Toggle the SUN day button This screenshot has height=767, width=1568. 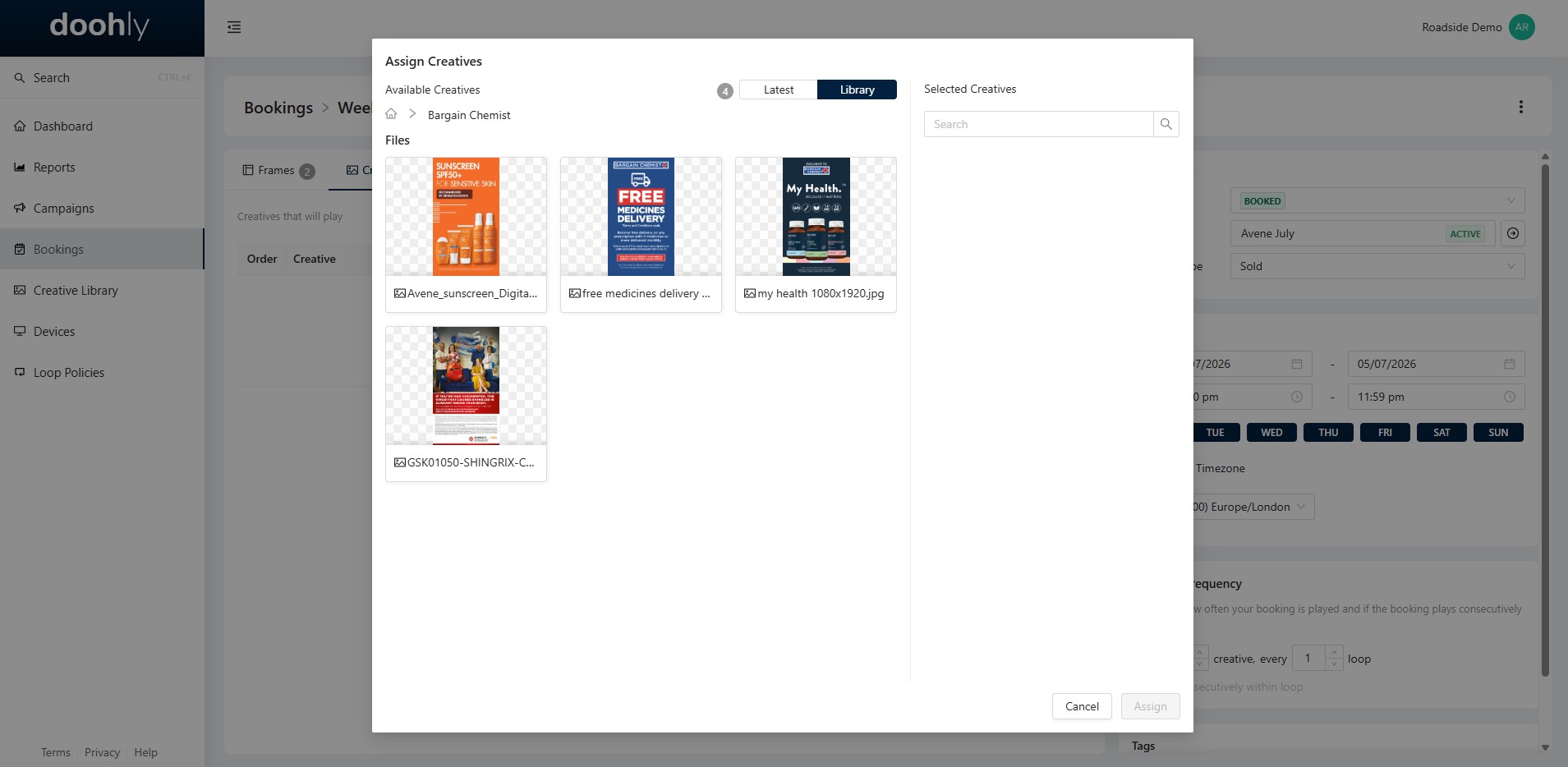(x=1498, y=433)
